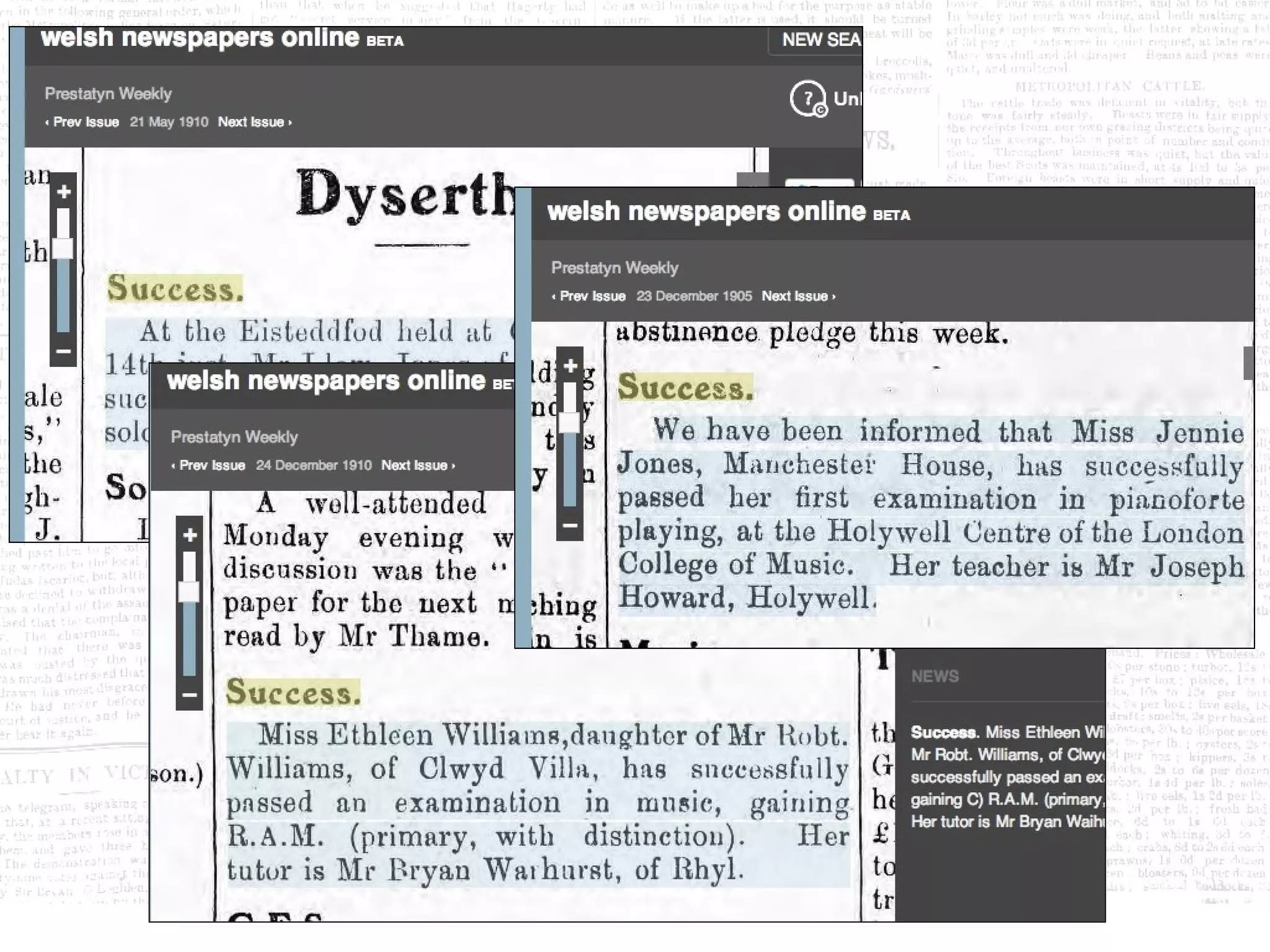Viewport: 1270px width, 952px height.
Task: Click scrollbar thumb at right of 1905 window
Action: click(x=1248, y=363)
